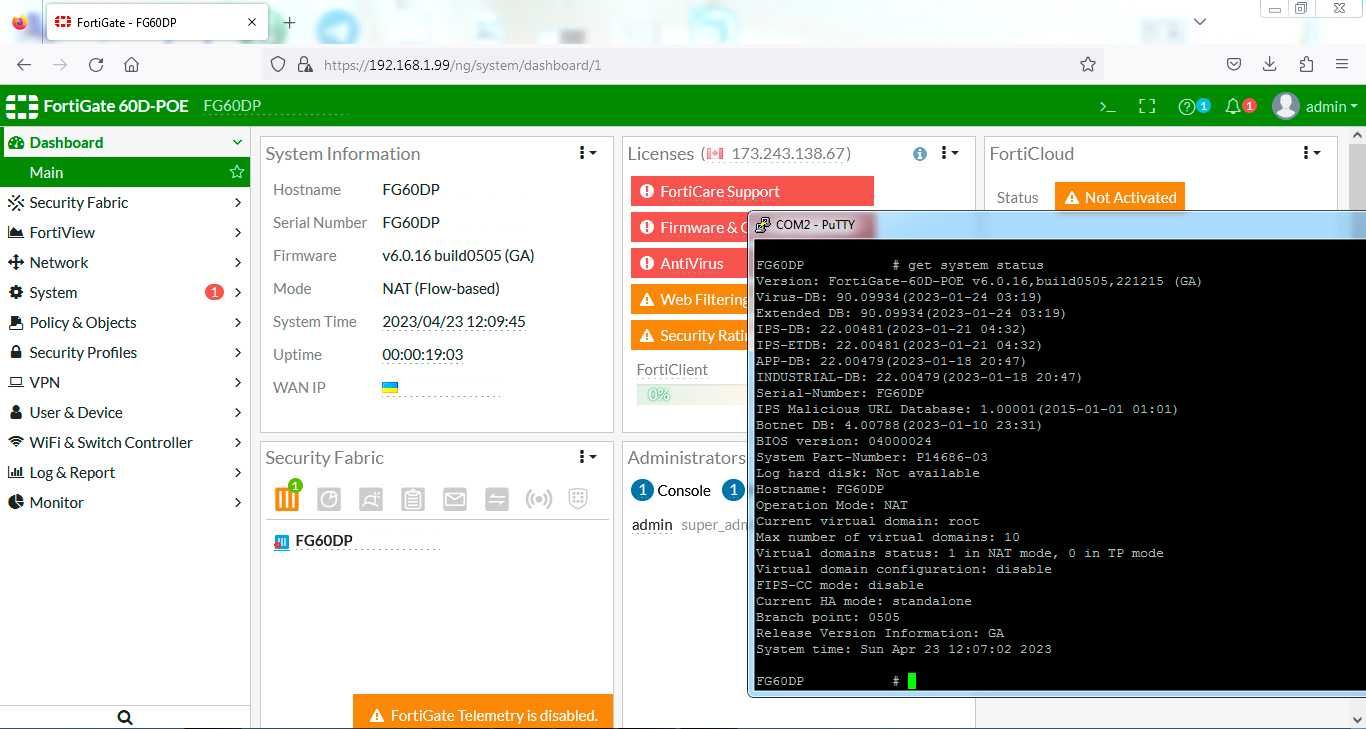Click FG60DP device in Security Fabric
Screen dimensions: 1366x729
point(324,541)
